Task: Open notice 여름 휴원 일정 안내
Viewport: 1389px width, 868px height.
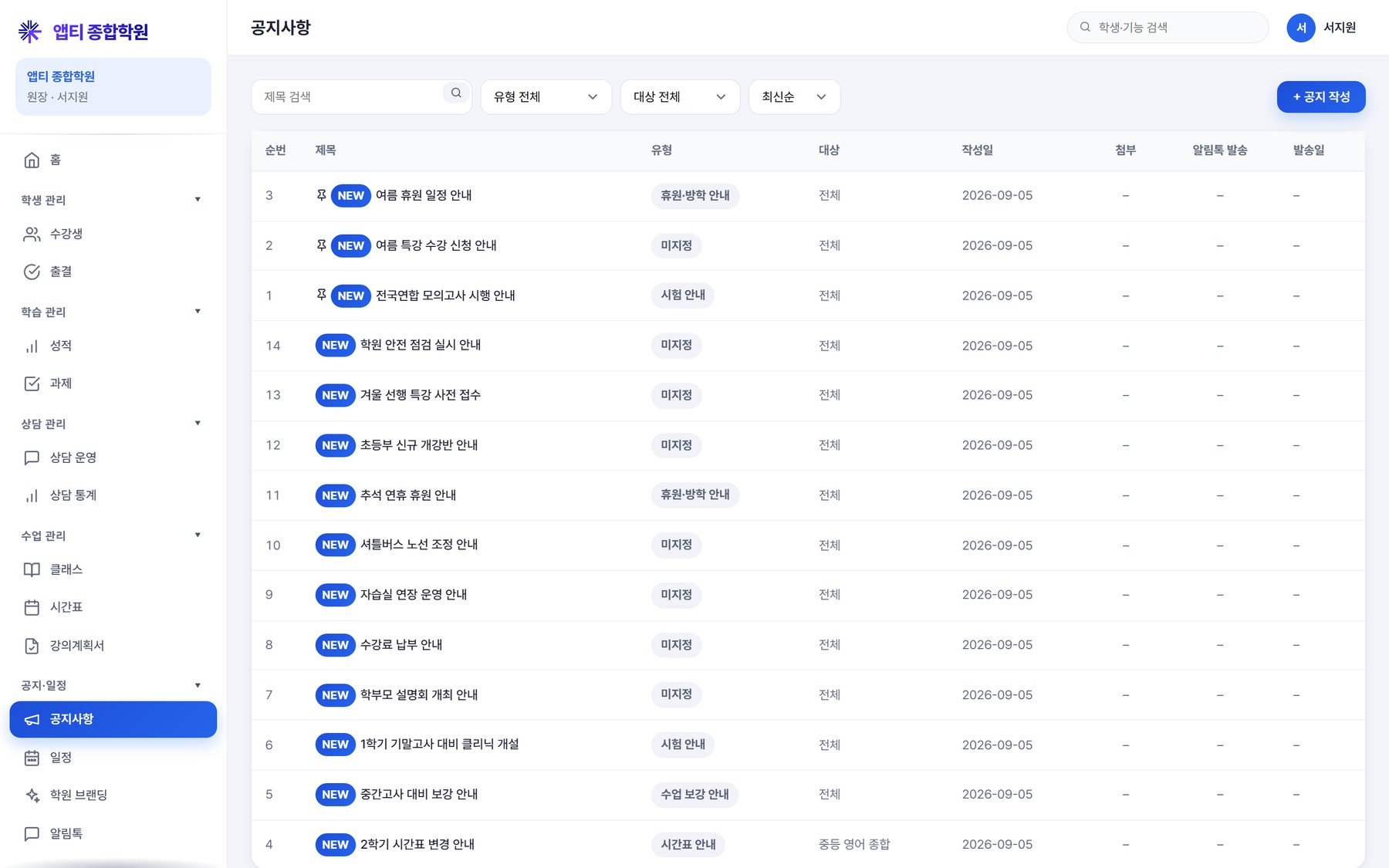Action: pos(423,195)
